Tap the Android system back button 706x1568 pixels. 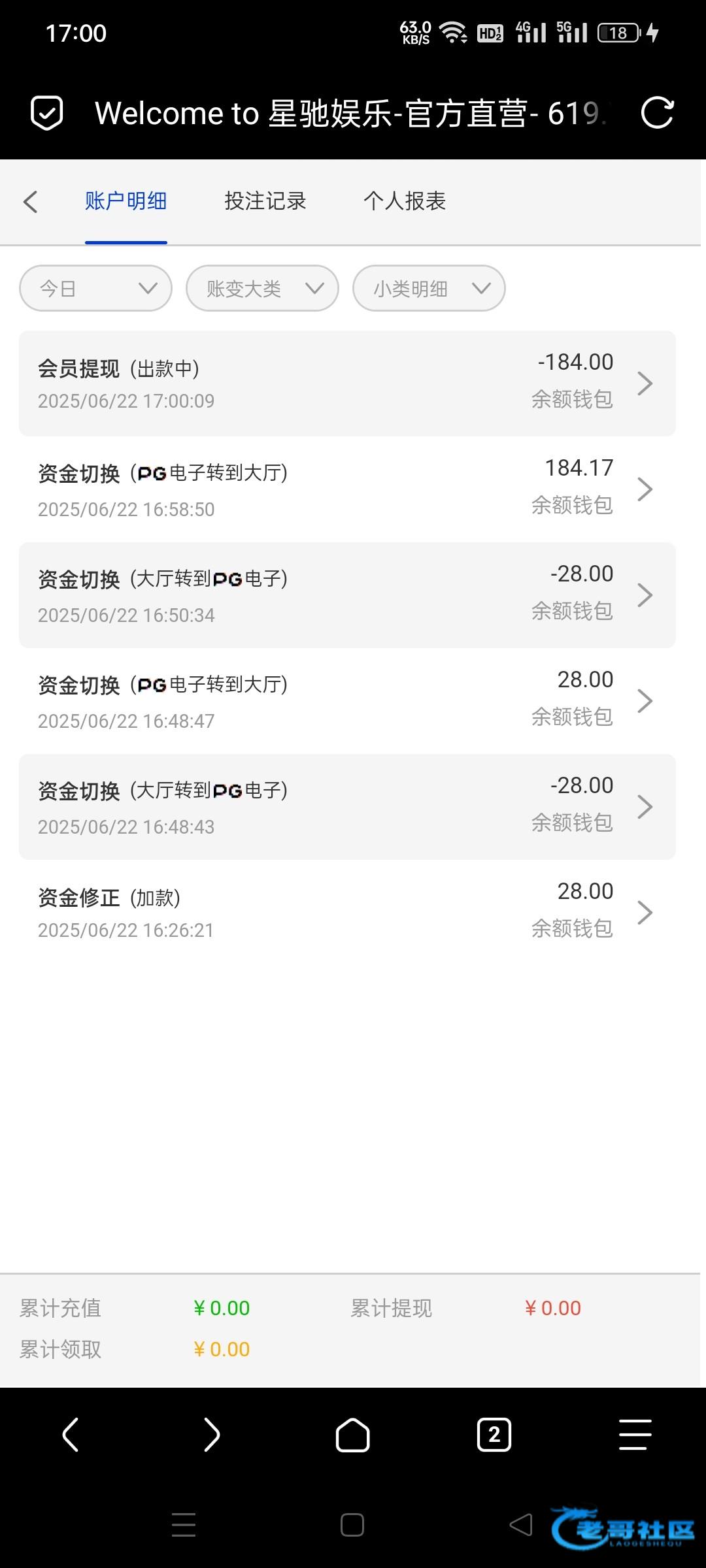click(521, 1525)
